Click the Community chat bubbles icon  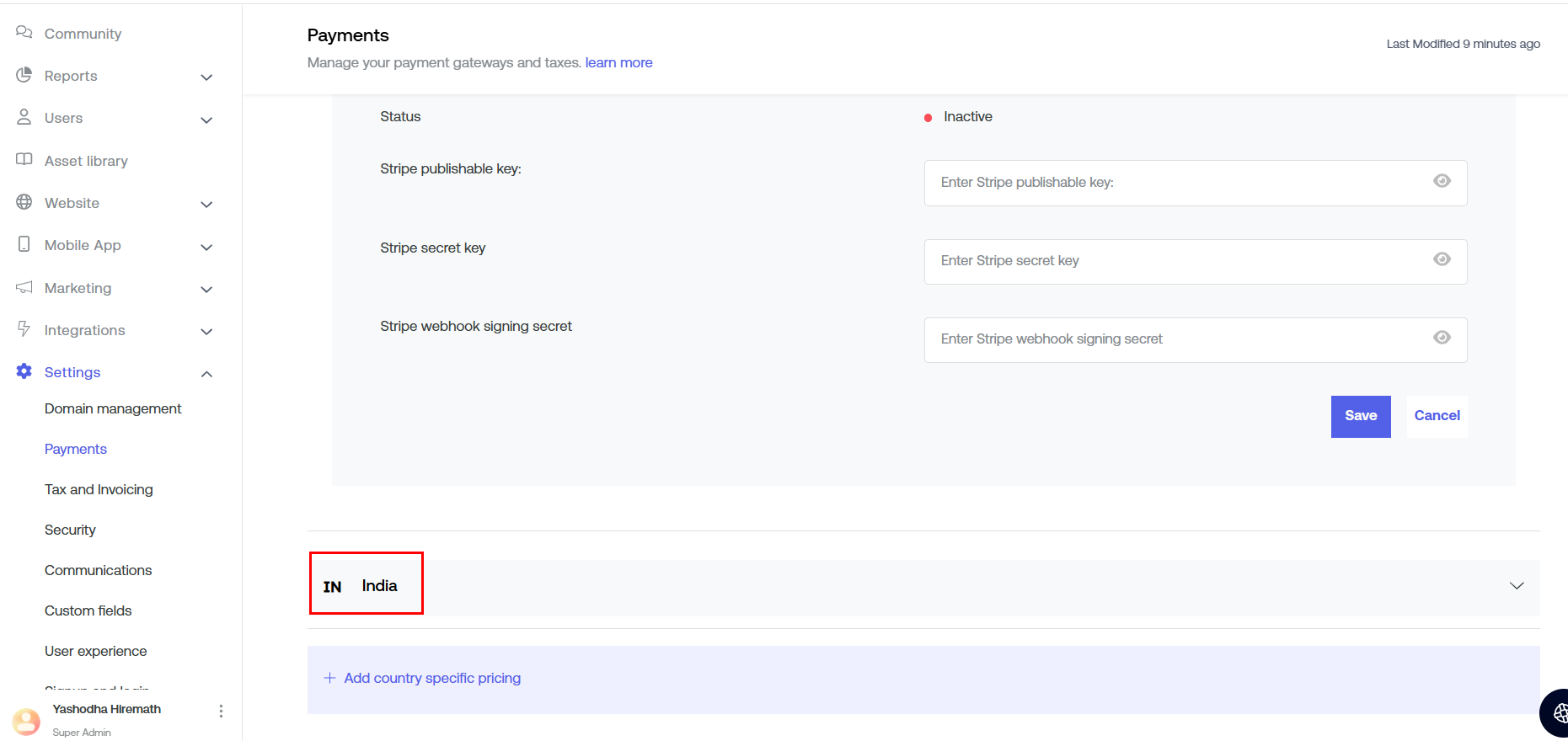pyautogui.click(x=24, y=33)
